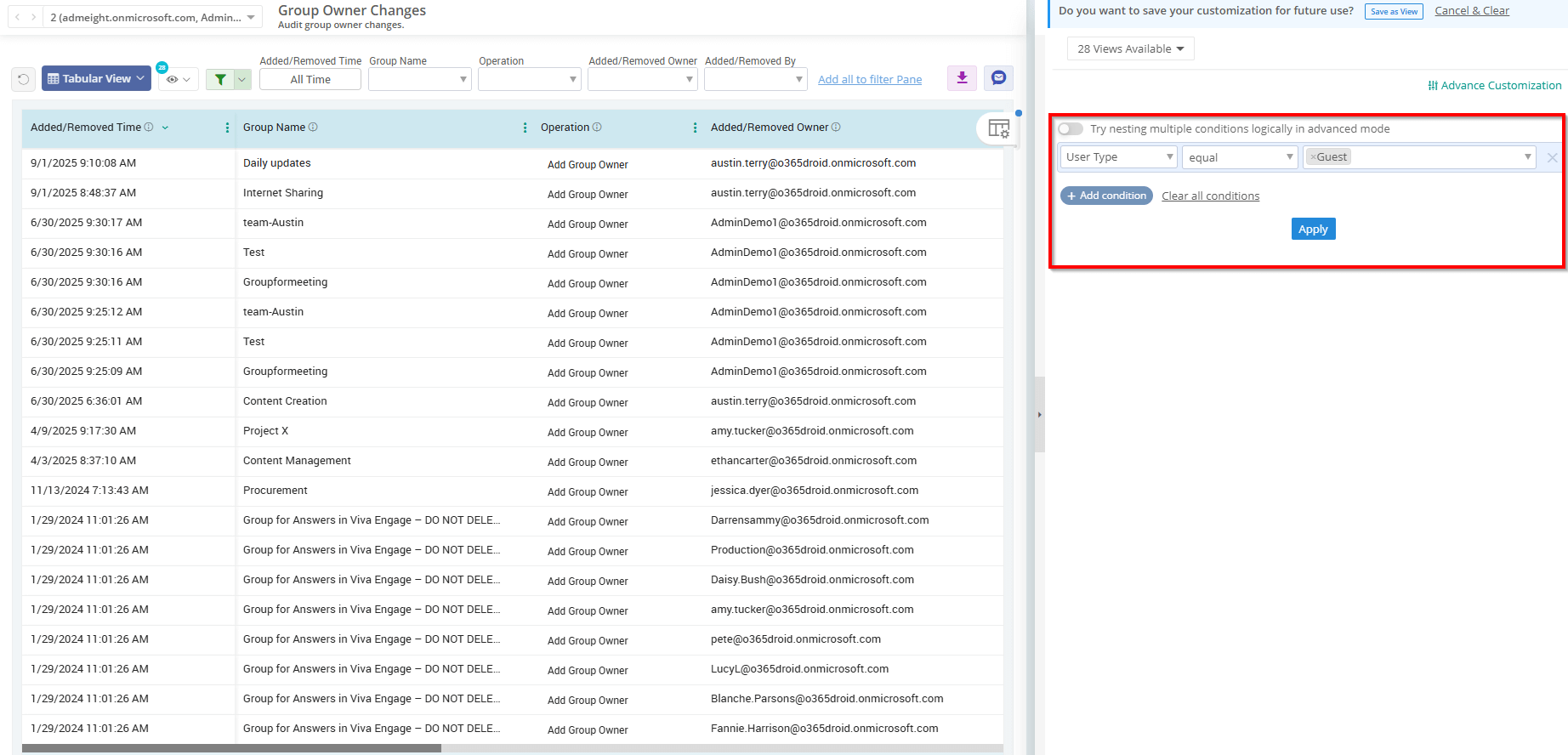Remove the Guest tag from value field
1568x755 pixels.
(1313, 157)
